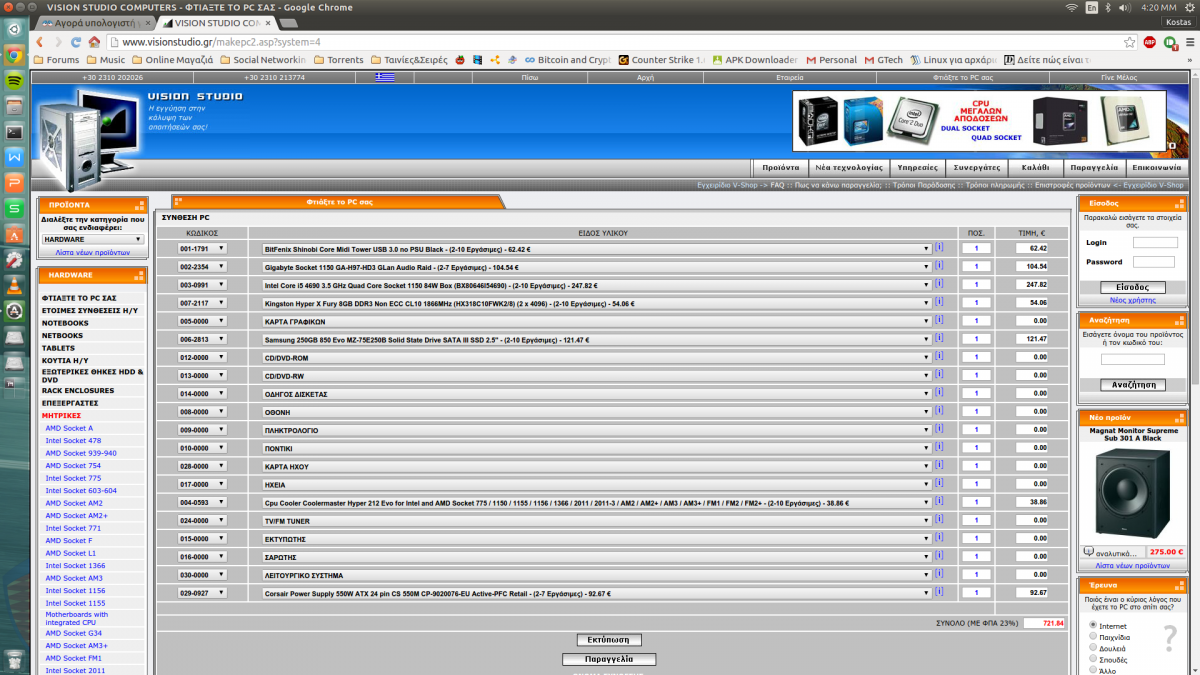This screenshot has height=675, width=1200.
Task: Click the info icon for the Kingston Hyper X Fury row
Action: [940, 302]
